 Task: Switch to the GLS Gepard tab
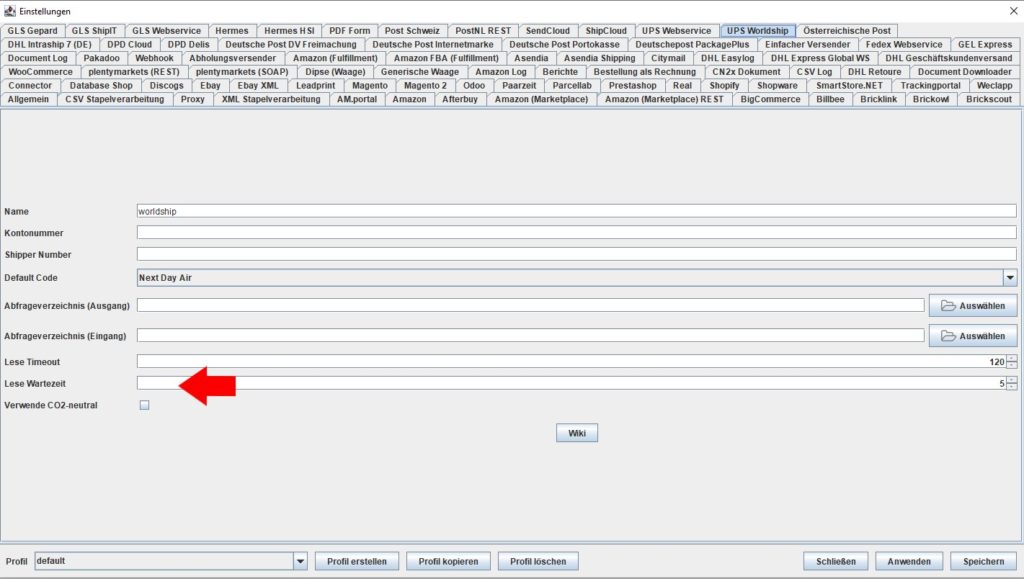[33, 31]
